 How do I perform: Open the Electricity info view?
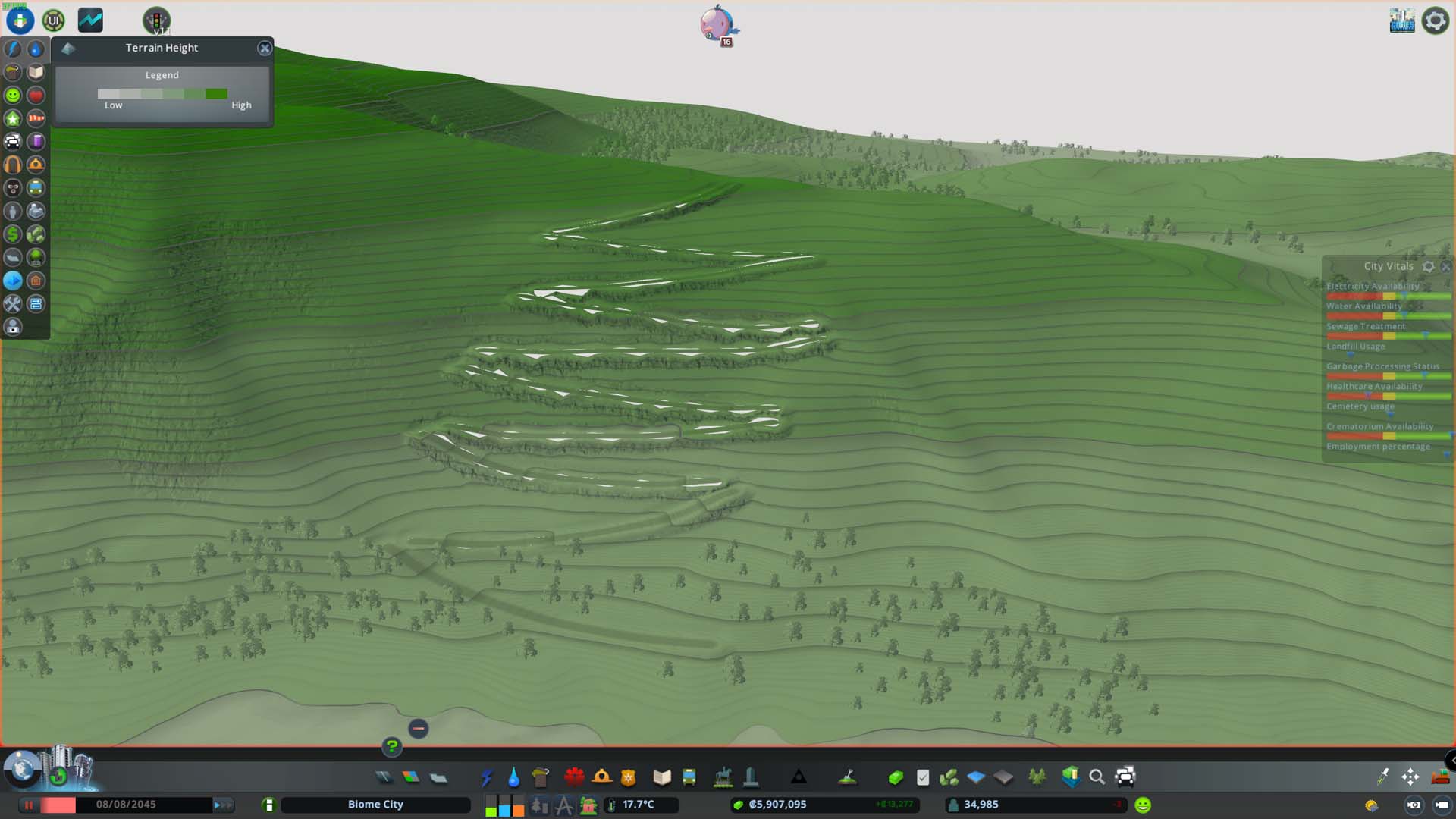(13, 49)
